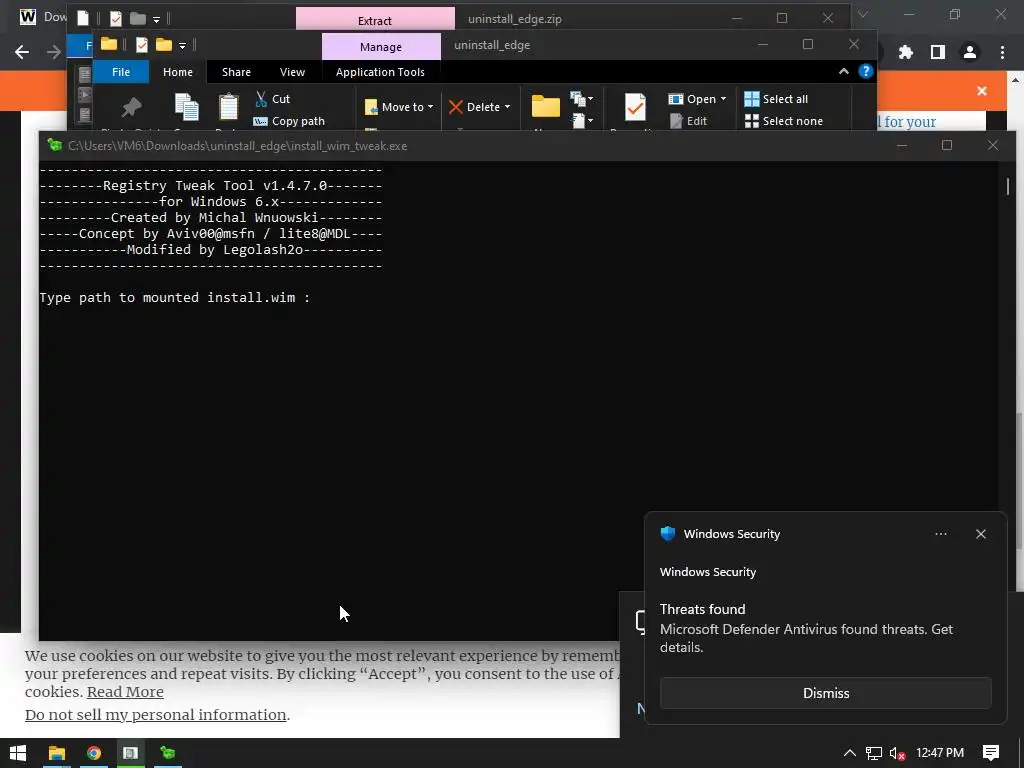The height and width of the screenshot is (768, 1024).
Task: Open the Windows Start menu
Action: pyautogui.click(x=18, y=753)
